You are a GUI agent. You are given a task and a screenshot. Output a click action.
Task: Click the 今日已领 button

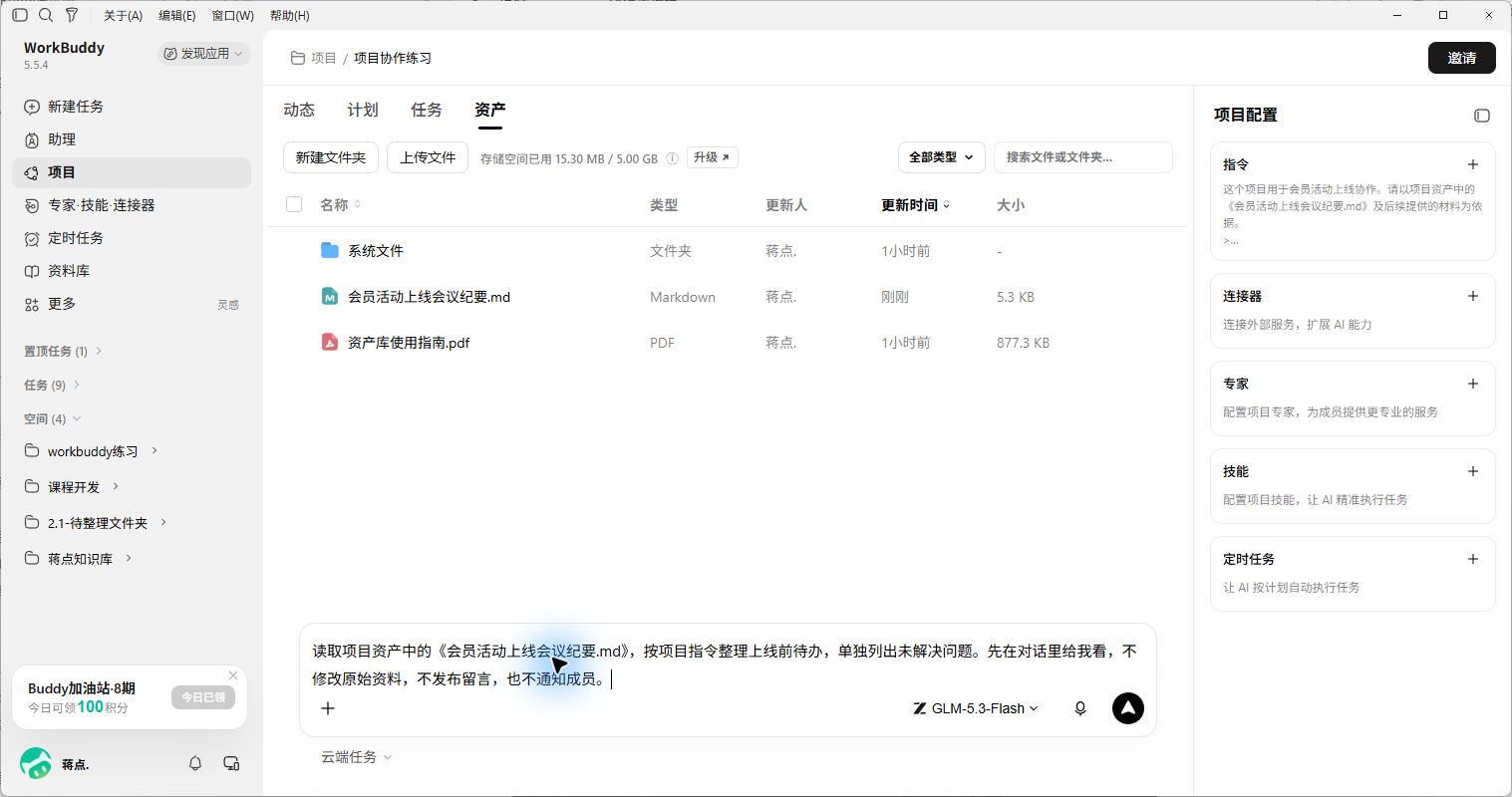click(203, 697)
